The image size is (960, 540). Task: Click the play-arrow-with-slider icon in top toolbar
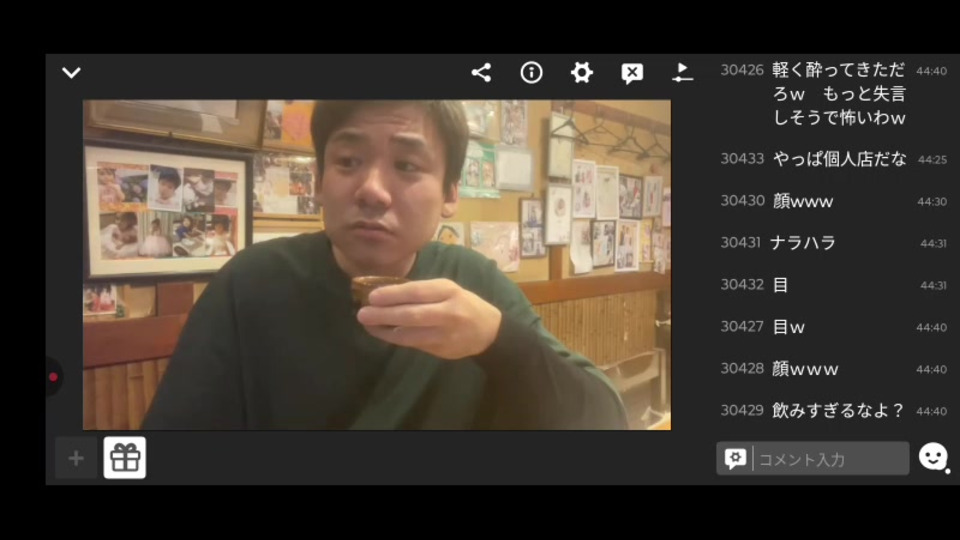[682, 72]
